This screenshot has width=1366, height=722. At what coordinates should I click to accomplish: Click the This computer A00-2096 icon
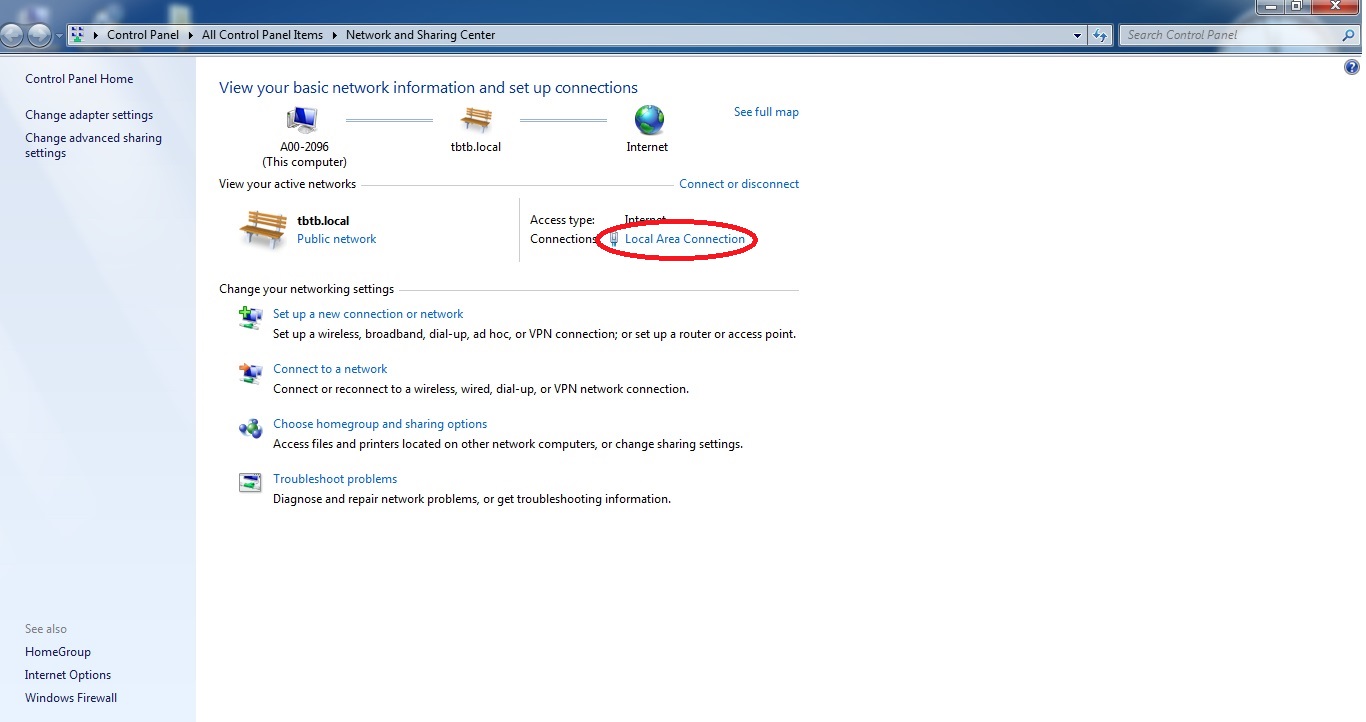click(302, 121)
